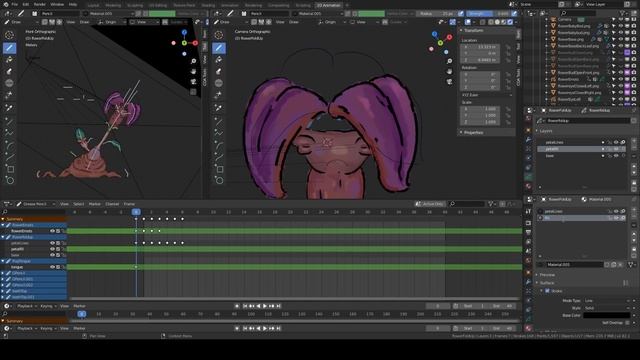Open Marker menu in dope sheet header
The image size is (640, 360).
pyautogui.click(x=95, y=204)
